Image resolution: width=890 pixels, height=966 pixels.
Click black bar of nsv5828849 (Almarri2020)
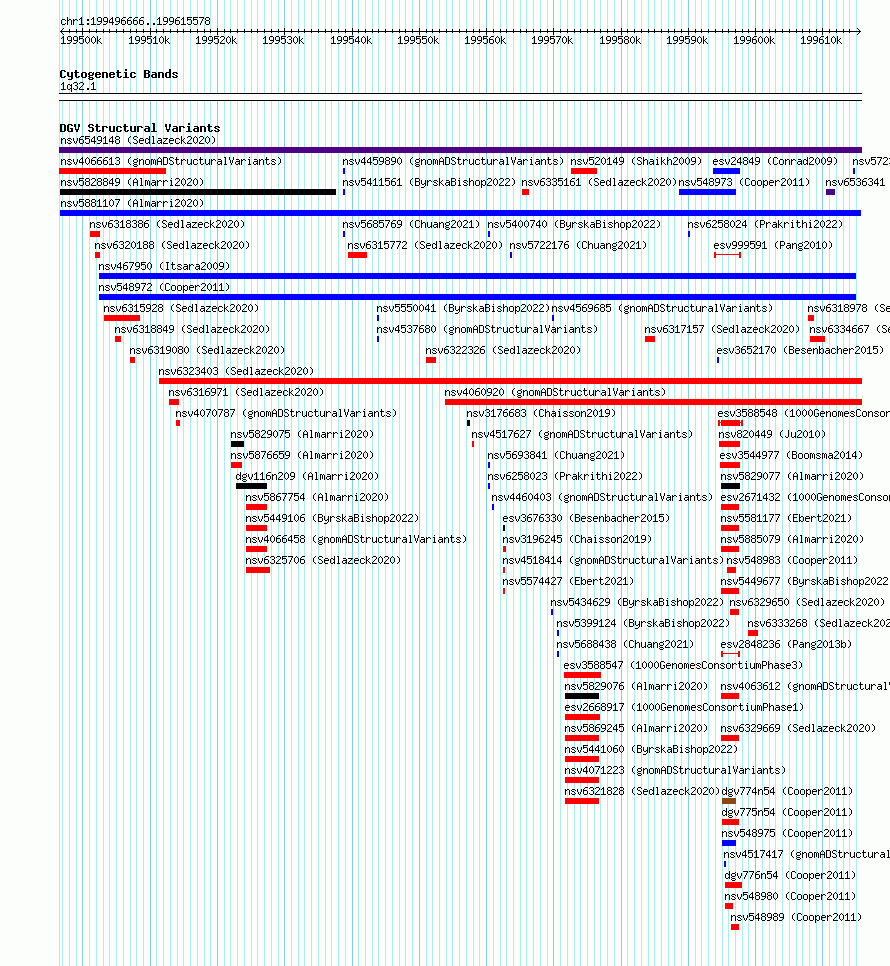(x=198, y=192)
